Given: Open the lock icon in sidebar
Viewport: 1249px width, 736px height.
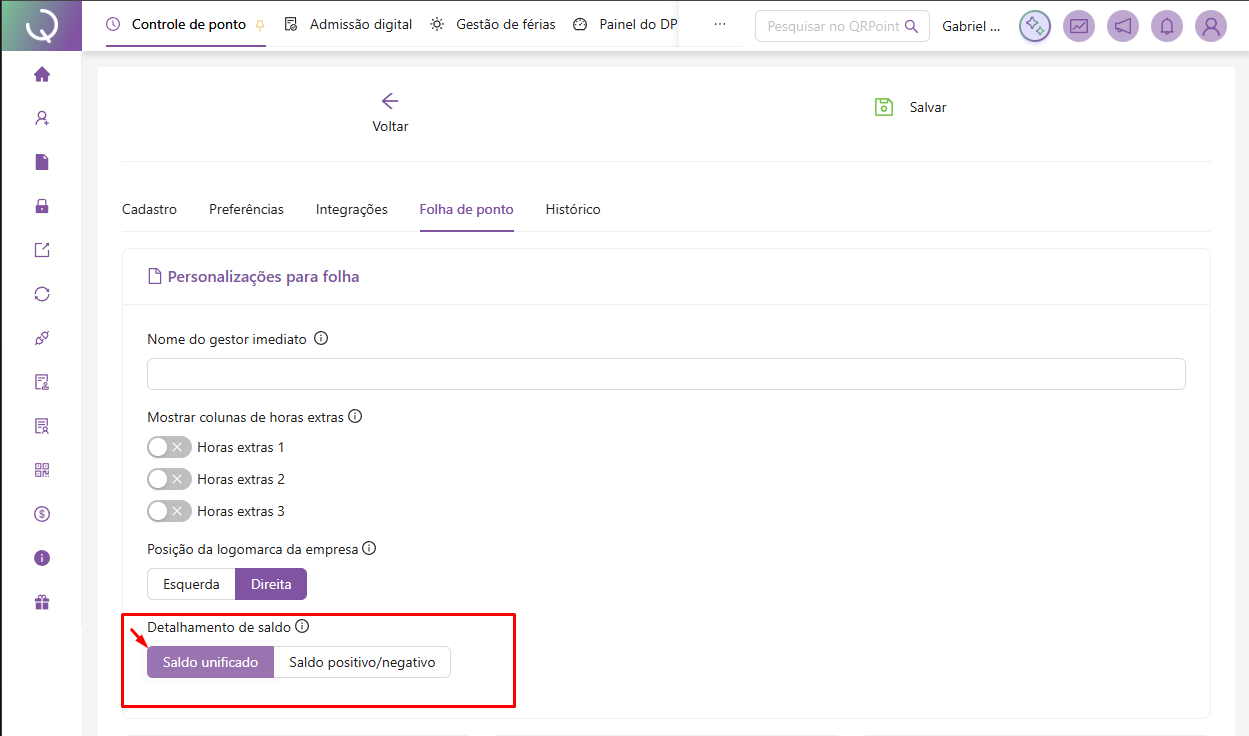Looking at the screenshot, I should 42,206.
